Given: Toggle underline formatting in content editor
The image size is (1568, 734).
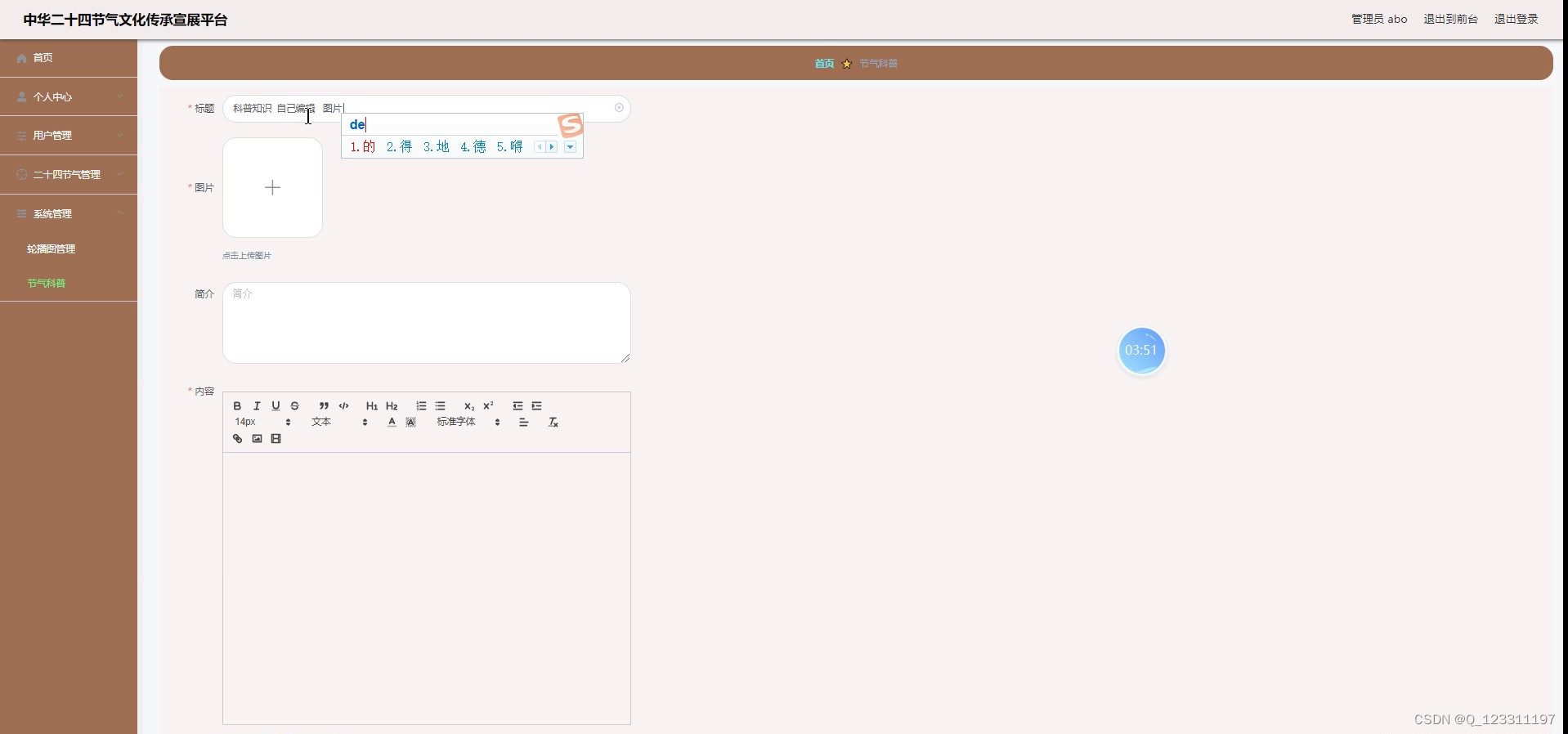Looking at the screenshot, I should tap(276, 406).
